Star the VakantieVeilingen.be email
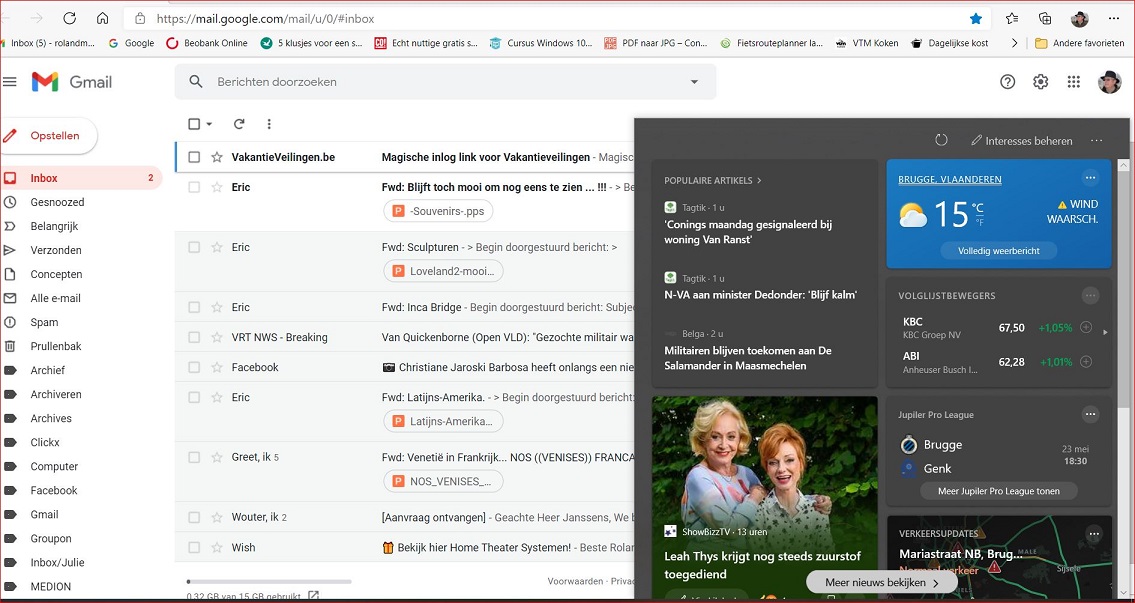 (217, 157)
